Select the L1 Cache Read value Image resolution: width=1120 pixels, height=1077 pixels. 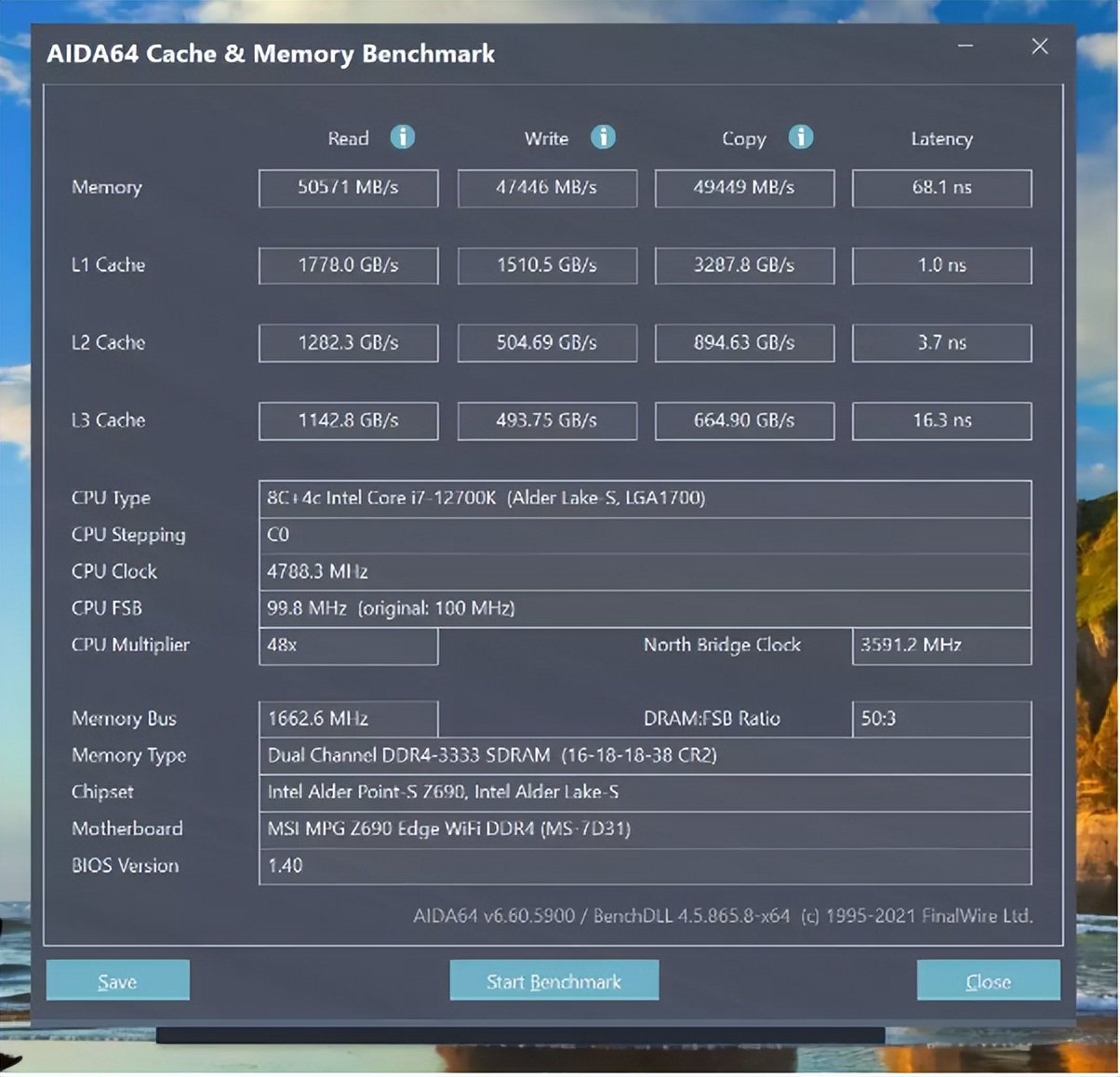pyautogui.click(x=348, y=265)
